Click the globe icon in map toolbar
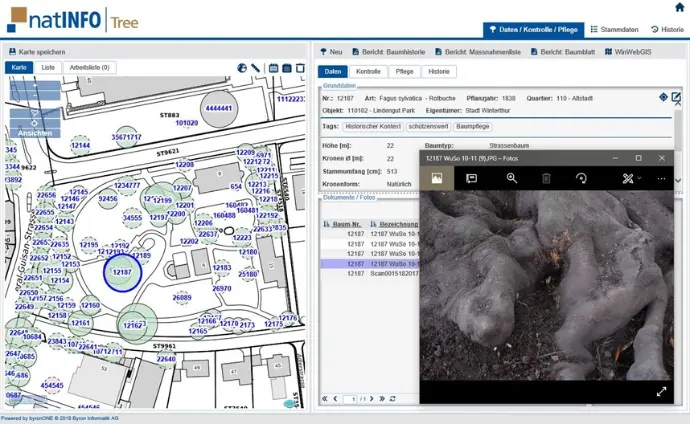690x424 pixels. pos(242,68)
